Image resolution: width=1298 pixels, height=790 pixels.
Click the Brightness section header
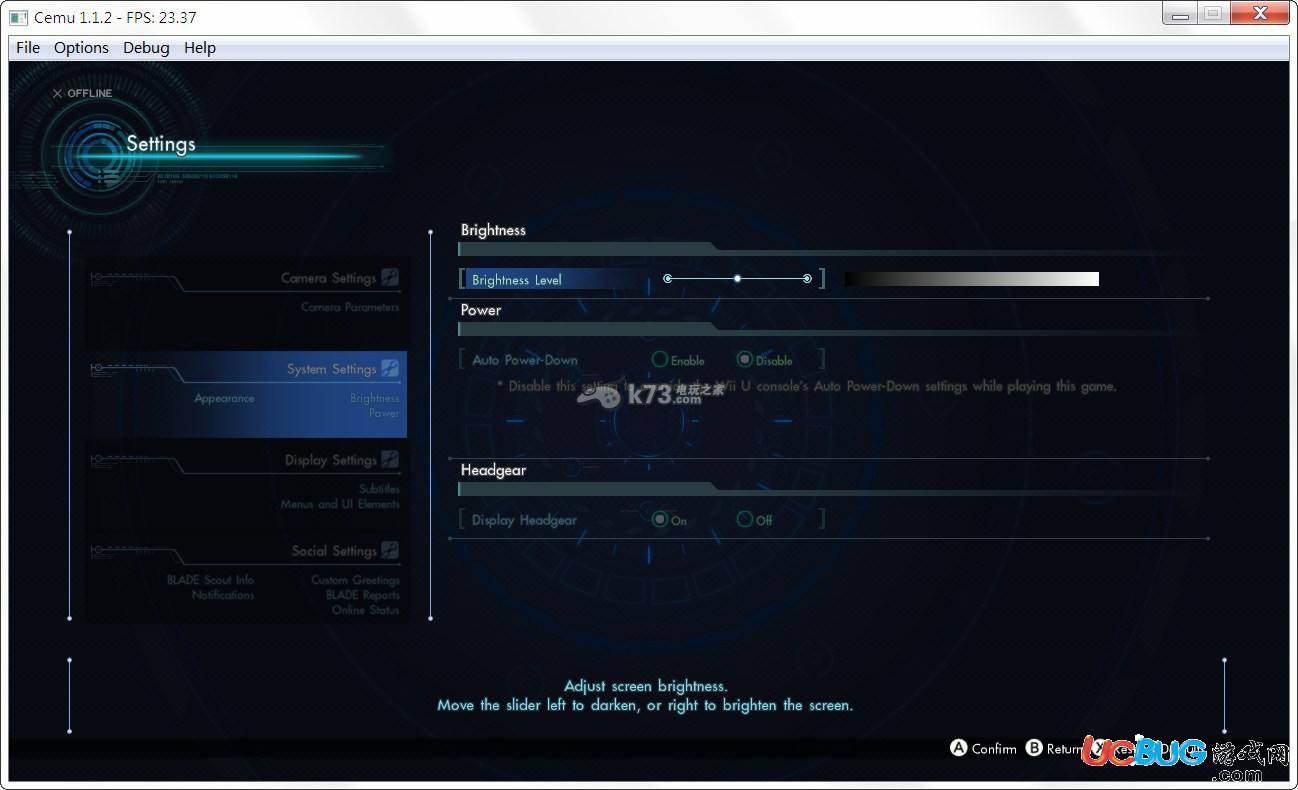(x=493, y=230)
